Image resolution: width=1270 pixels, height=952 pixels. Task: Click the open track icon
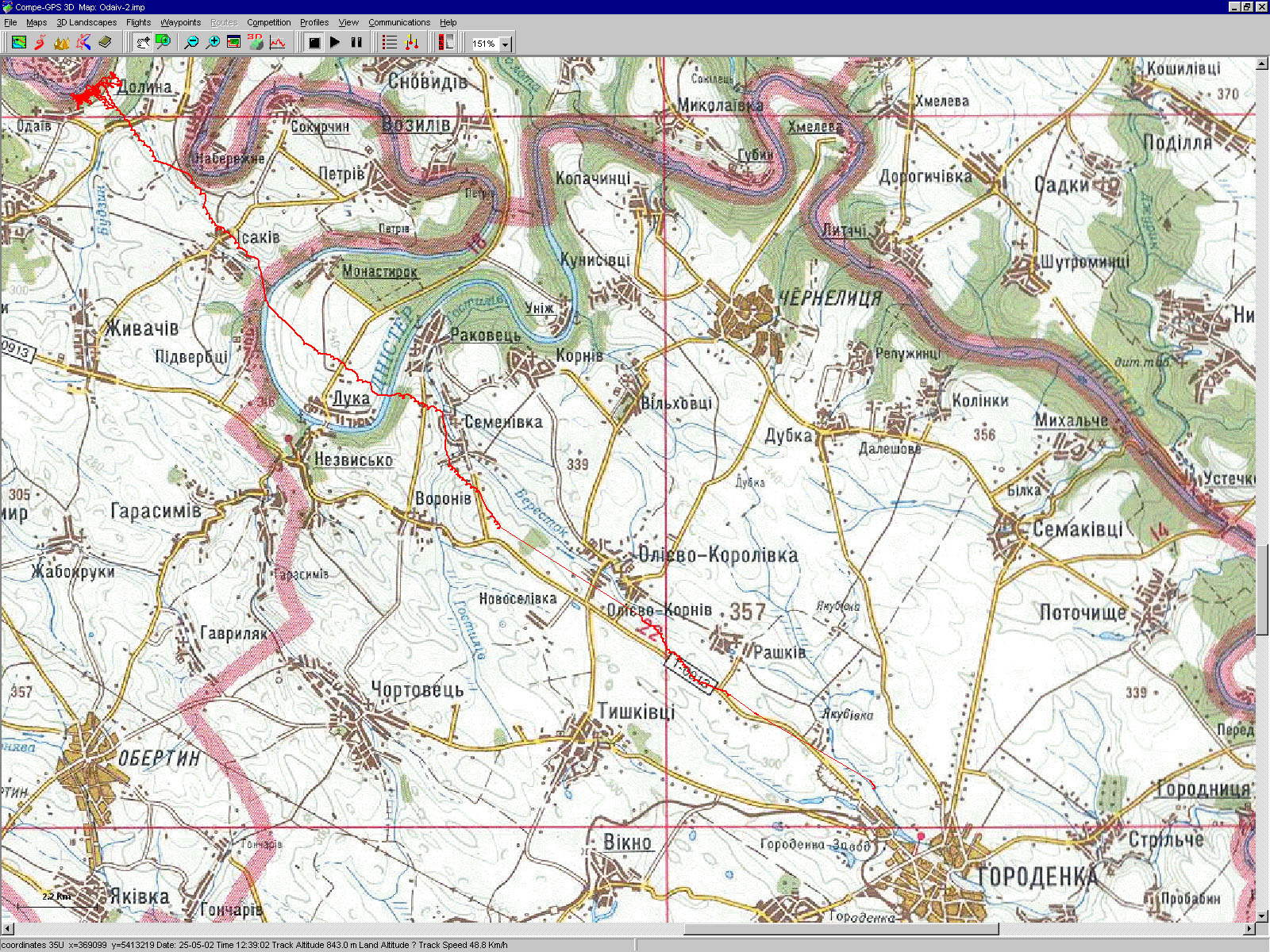click(40, 43)
